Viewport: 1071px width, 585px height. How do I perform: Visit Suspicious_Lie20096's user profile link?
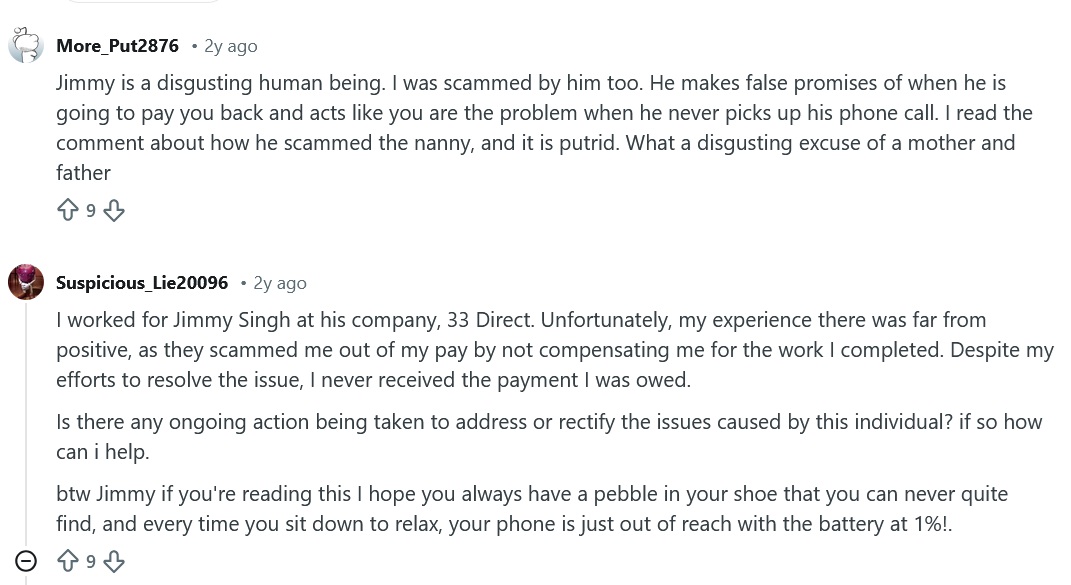pyautogui.click(x=142, y=283)
